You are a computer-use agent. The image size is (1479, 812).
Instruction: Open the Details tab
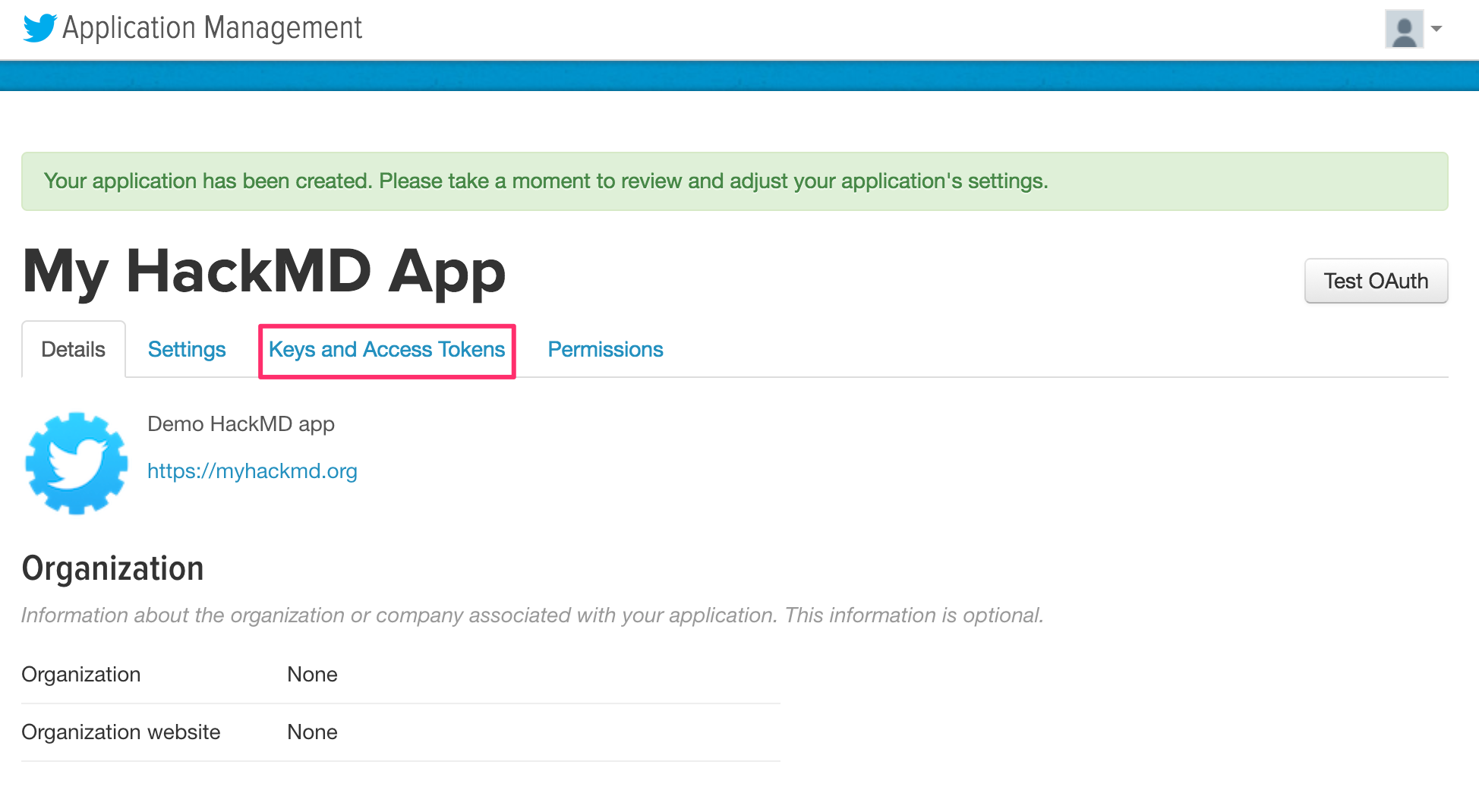[x=73, y=349]
